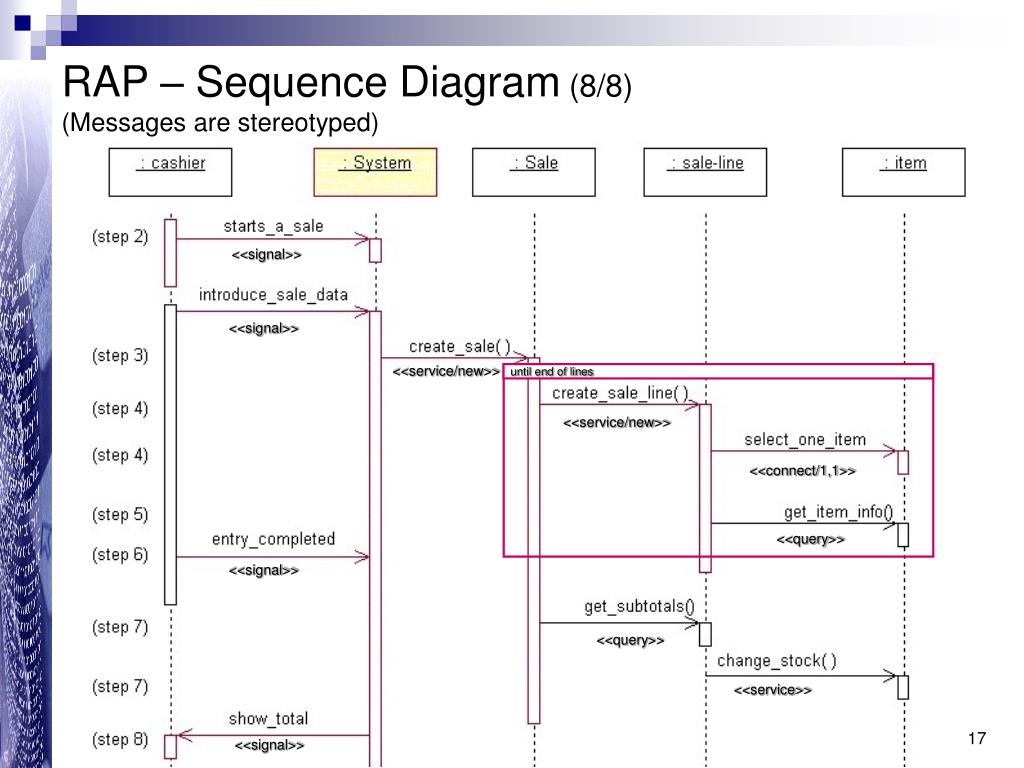This screenshot has width=1024, height=768.
Task: Click <<query>> stereotype under get_subtotals
Action: tap(630, 641)
